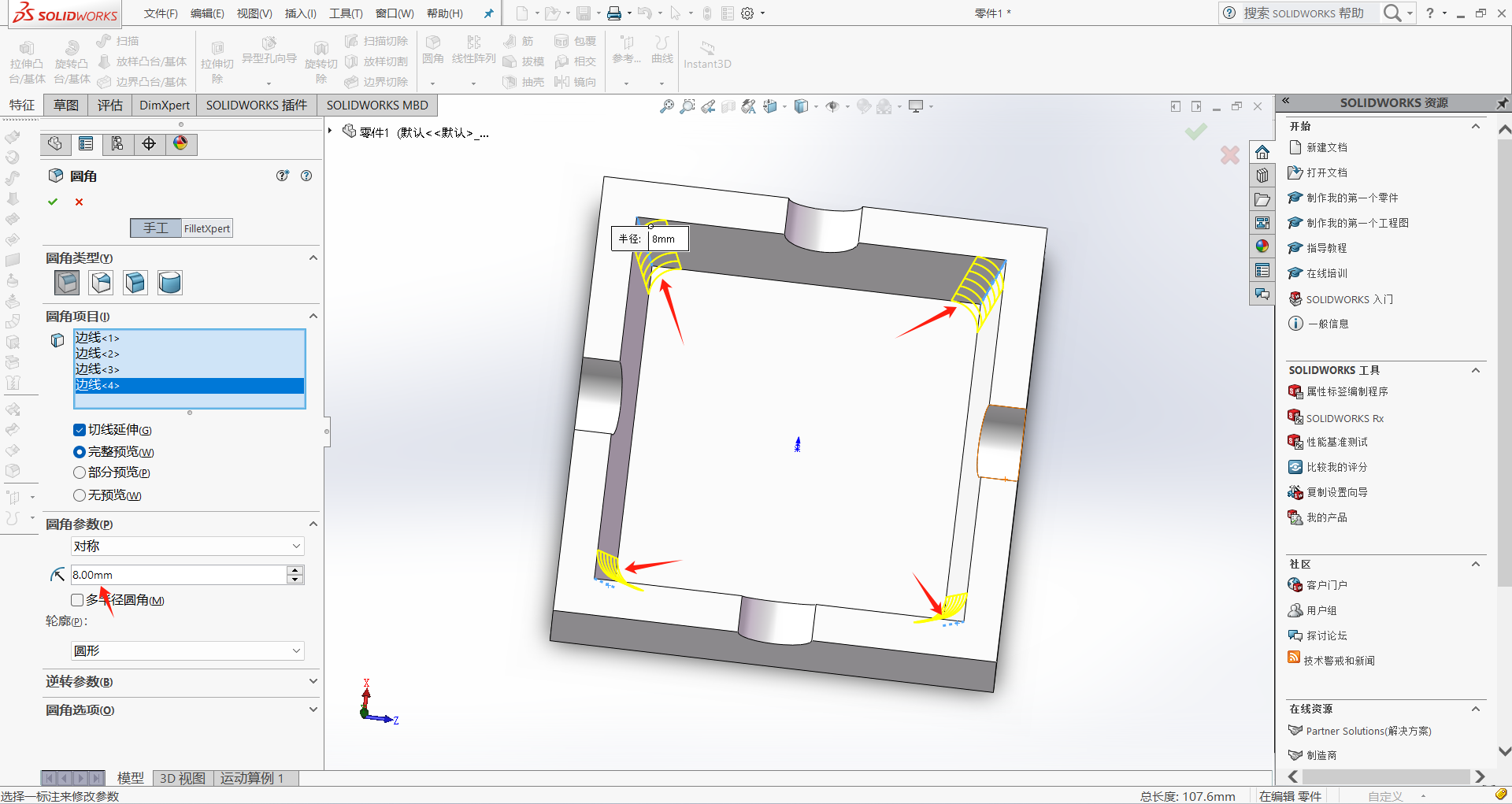Click the task pane vertical scrollbar
This screenshot has width=1512, height=804.
(1504, 362)
